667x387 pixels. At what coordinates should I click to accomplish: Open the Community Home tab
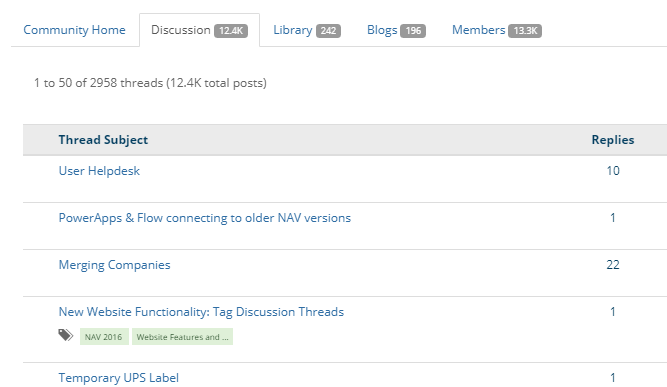(x=74, y=30)
